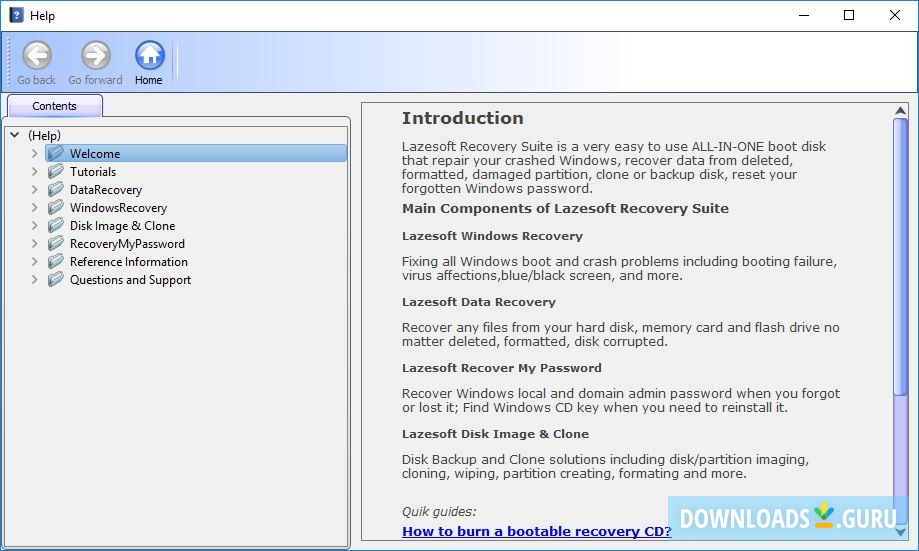Collapse the (Help) root node
Viewport: 919px width, 551px height.
(x=15, y=135)
